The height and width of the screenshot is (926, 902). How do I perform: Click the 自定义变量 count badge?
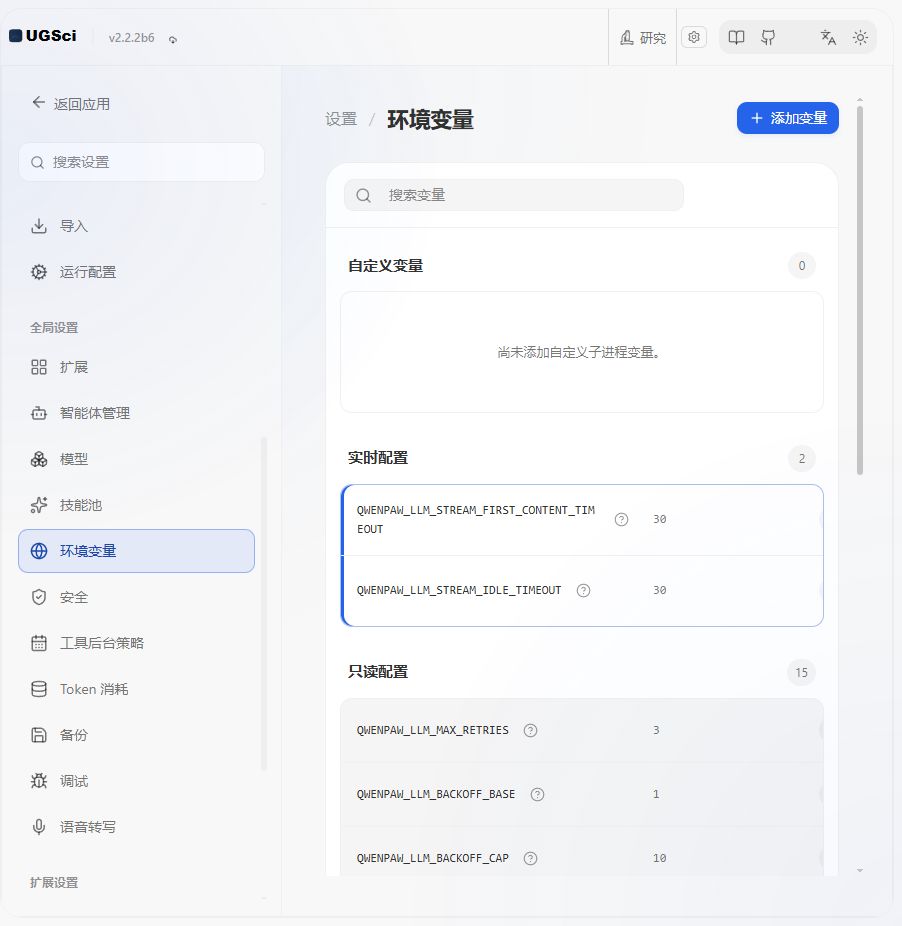click(x=802, y=266)
